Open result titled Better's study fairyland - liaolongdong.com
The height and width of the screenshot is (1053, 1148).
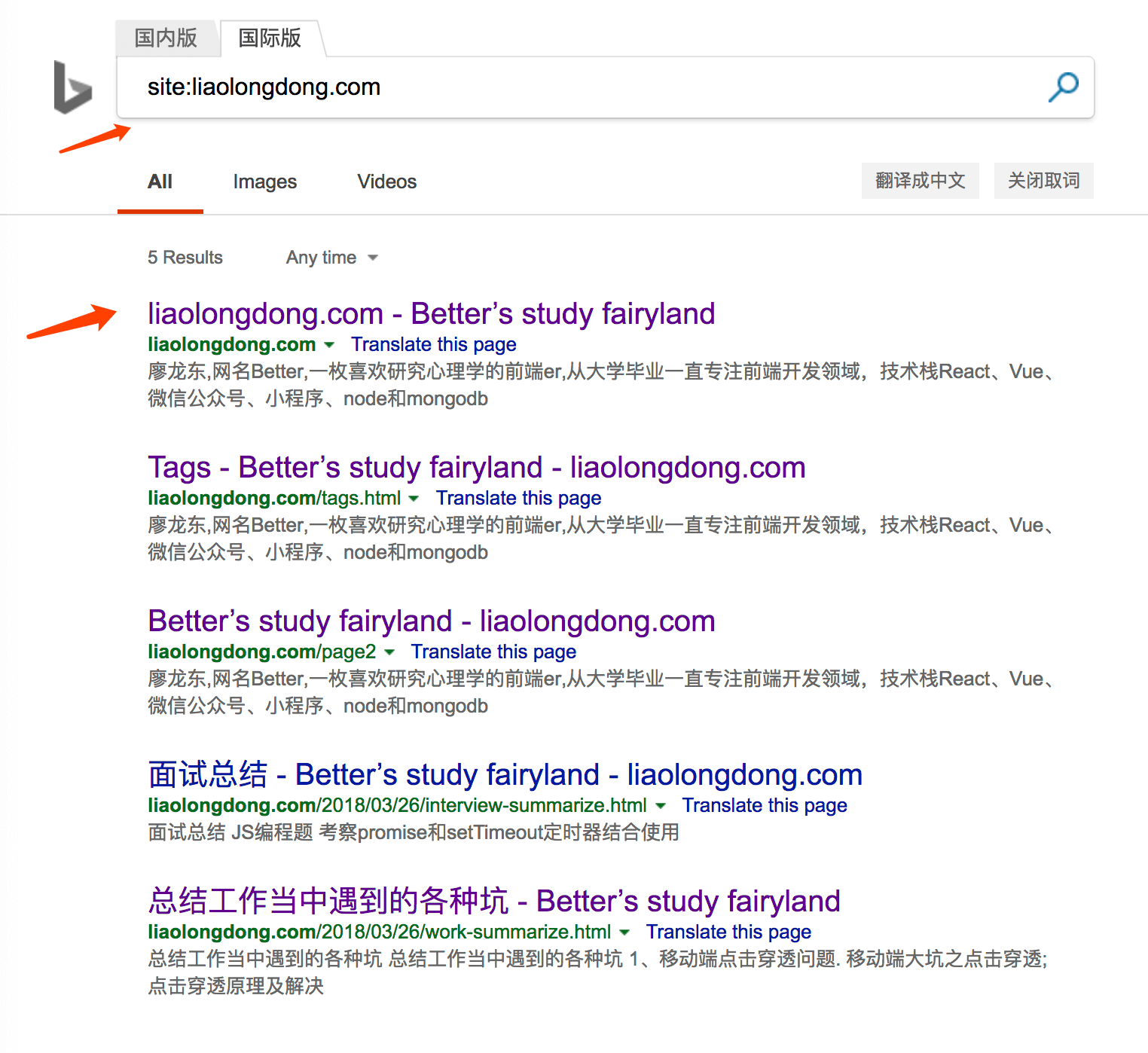(x=431, y=621)
